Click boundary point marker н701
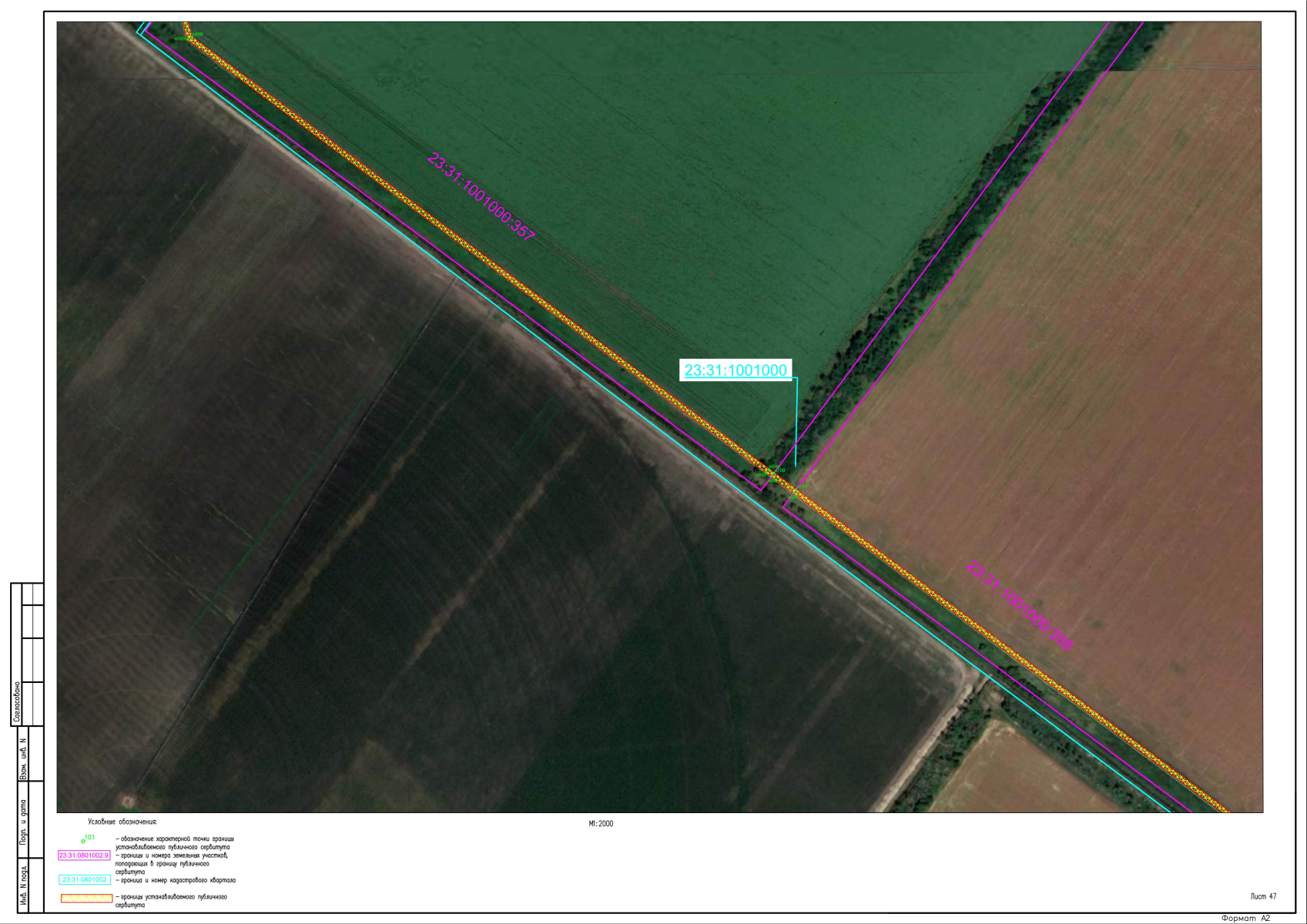 (798, 488)
